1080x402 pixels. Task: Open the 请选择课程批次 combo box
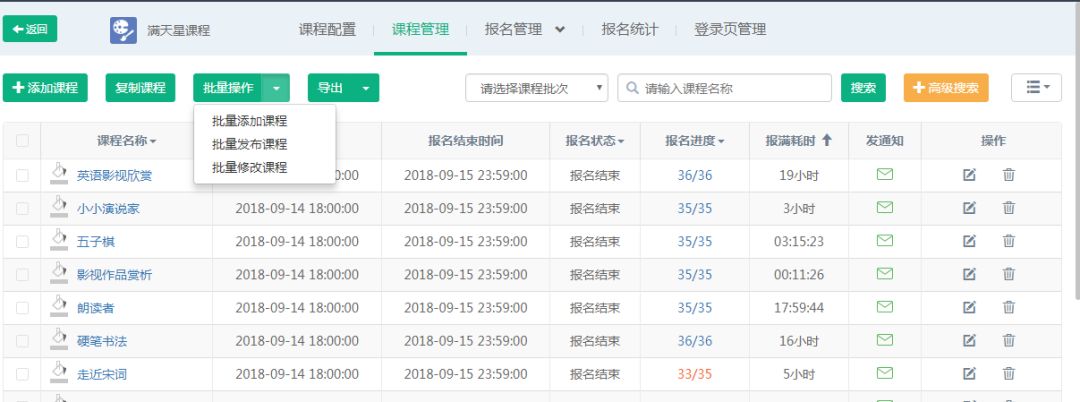pos(537,88)
